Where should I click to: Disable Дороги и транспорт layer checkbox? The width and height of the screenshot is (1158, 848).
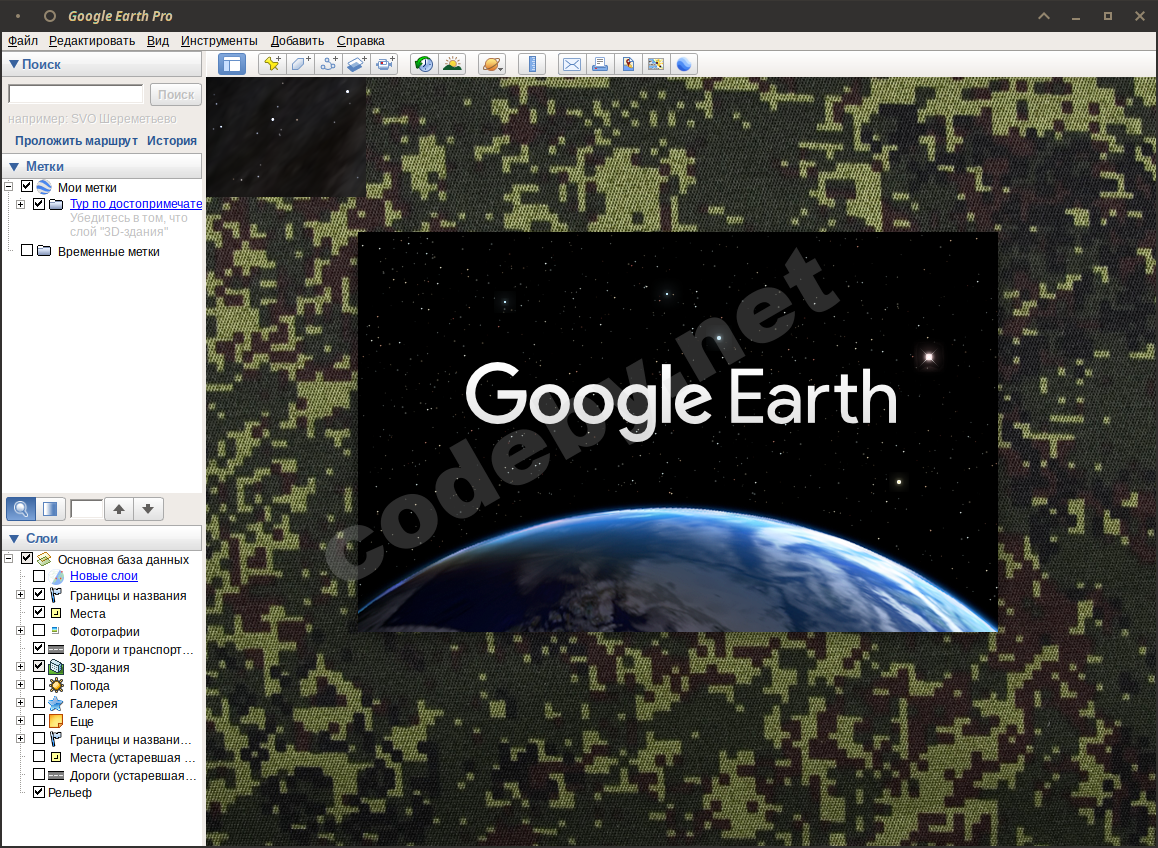(x=39, y=648)
